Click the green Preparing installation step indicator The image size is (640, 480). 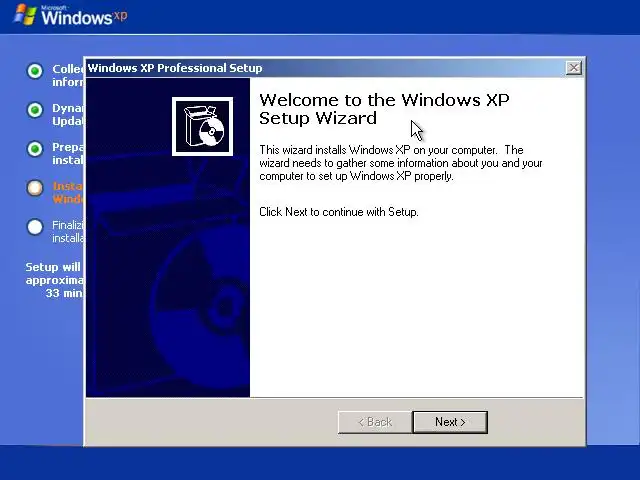tap(35, 149)
